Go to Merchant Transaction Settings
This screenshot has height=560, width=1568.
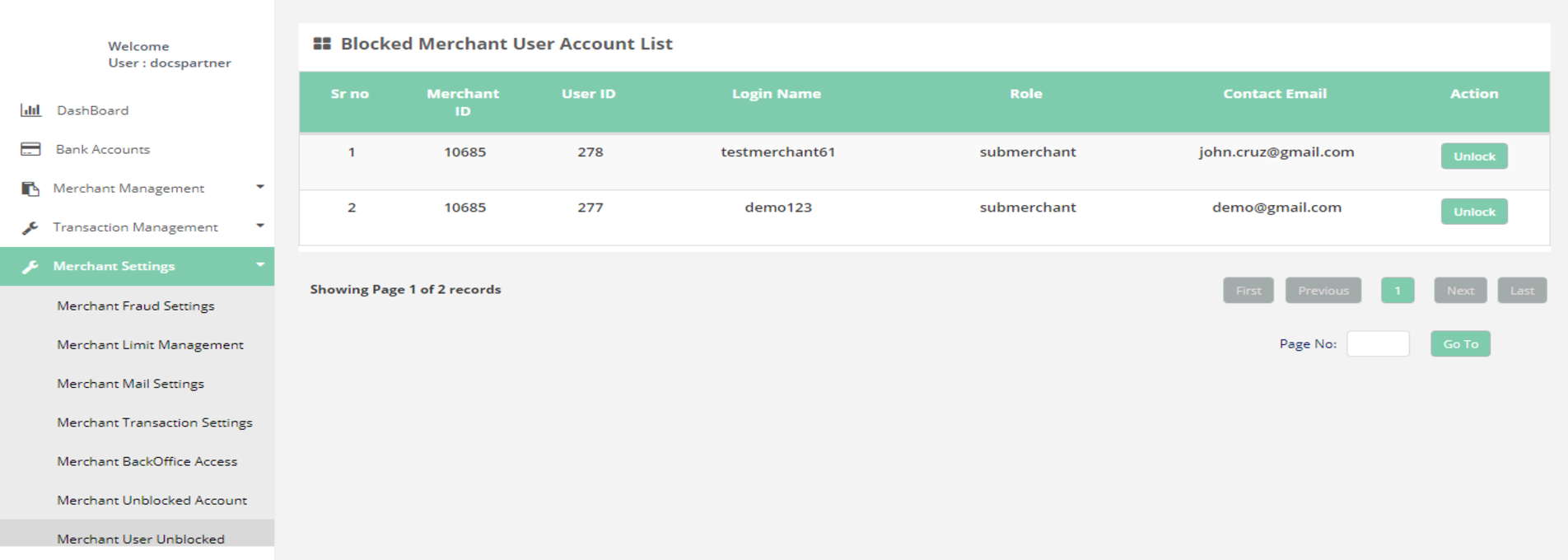point(155,422)
